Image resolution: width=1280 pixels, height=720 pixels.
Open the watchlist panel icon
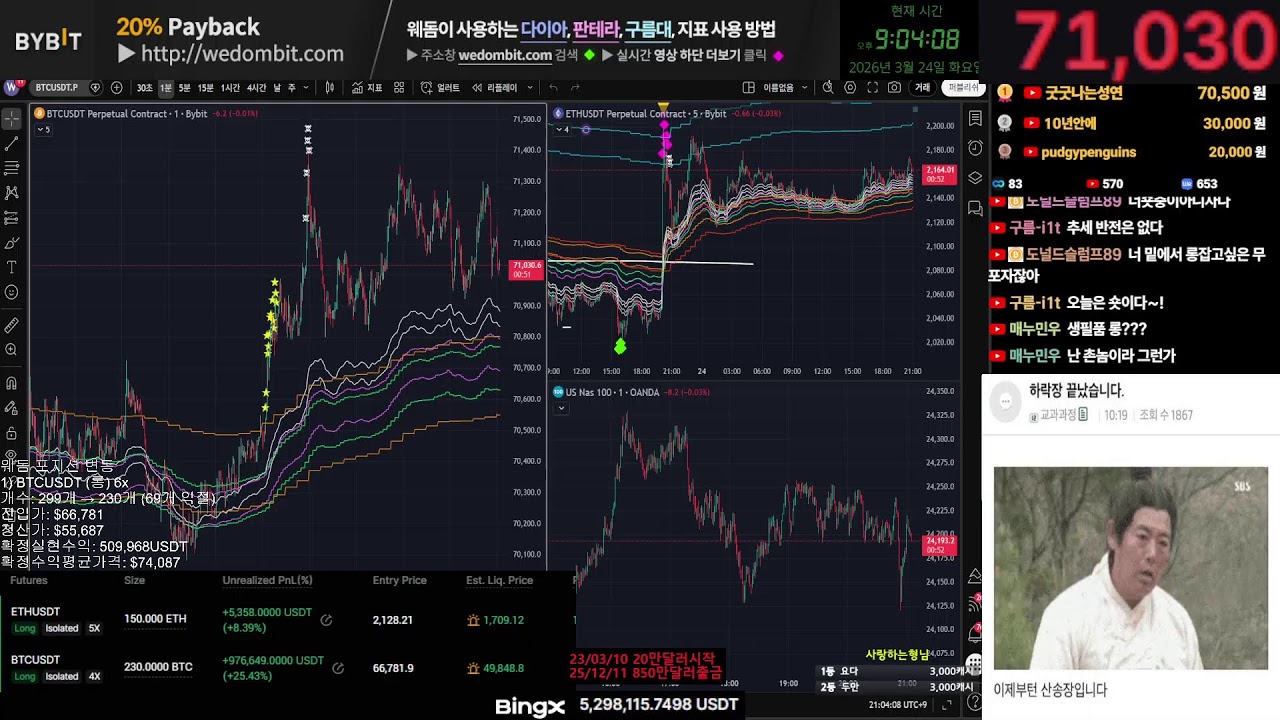pos(975,120)
